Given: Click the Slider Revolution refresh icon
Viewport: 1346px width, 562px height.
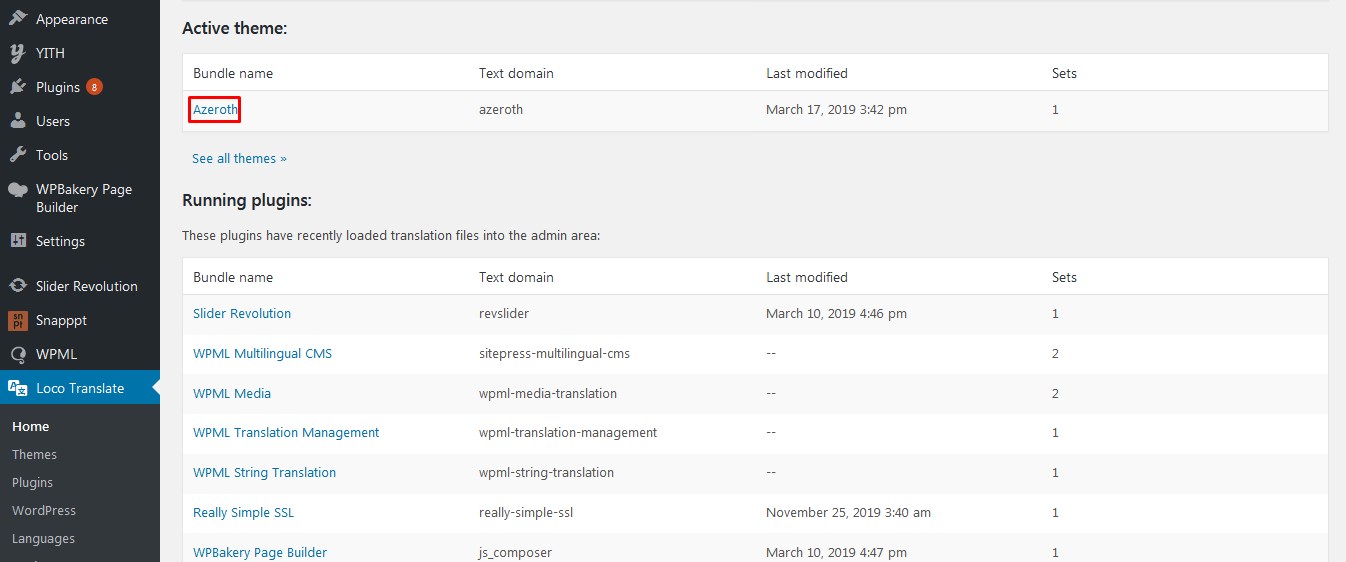Looking at the screenshot, I should pos(17,286).
